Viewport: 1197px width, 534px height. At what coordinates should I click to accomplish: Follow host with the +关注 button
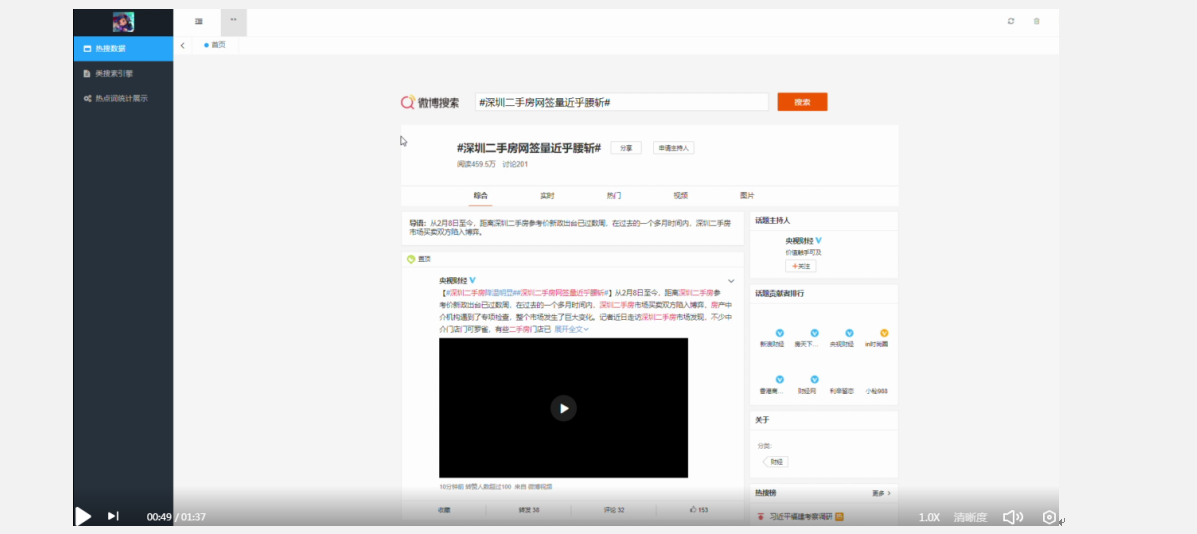[801, 266]
